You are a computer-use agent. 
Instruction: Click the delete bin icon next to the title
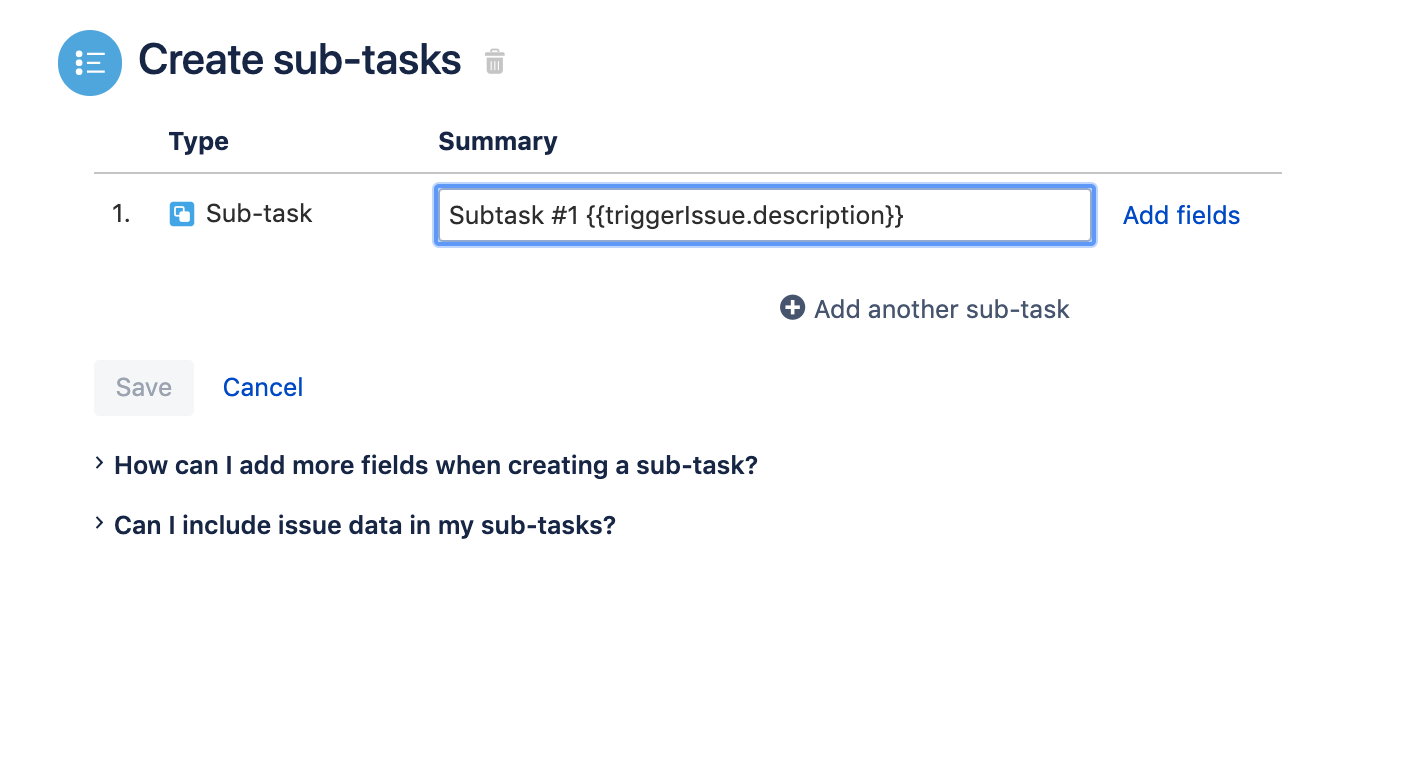coord(494,62)
